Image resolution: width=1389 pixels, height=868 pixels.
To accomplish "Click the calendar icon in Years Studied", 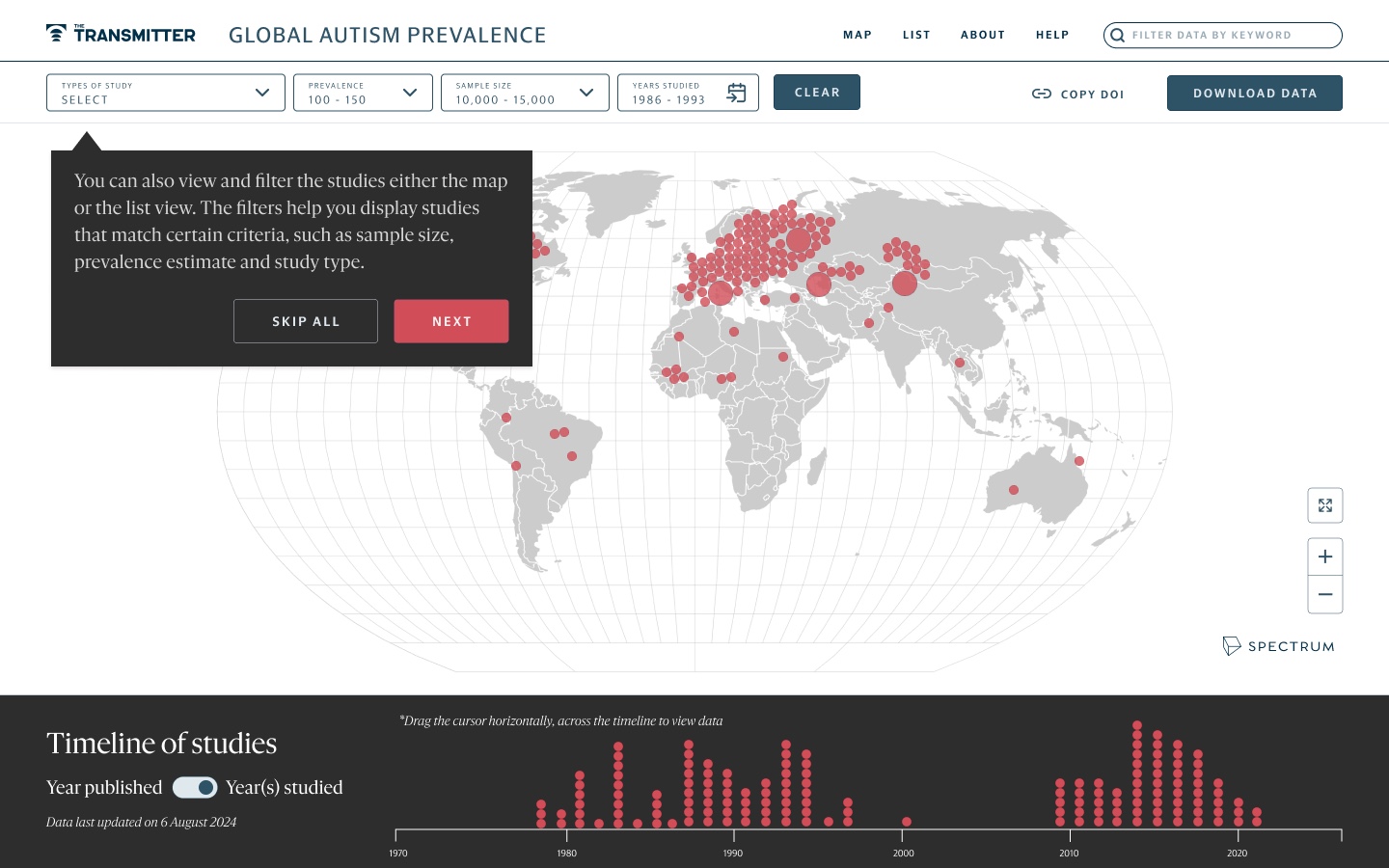I will [736, 93].
